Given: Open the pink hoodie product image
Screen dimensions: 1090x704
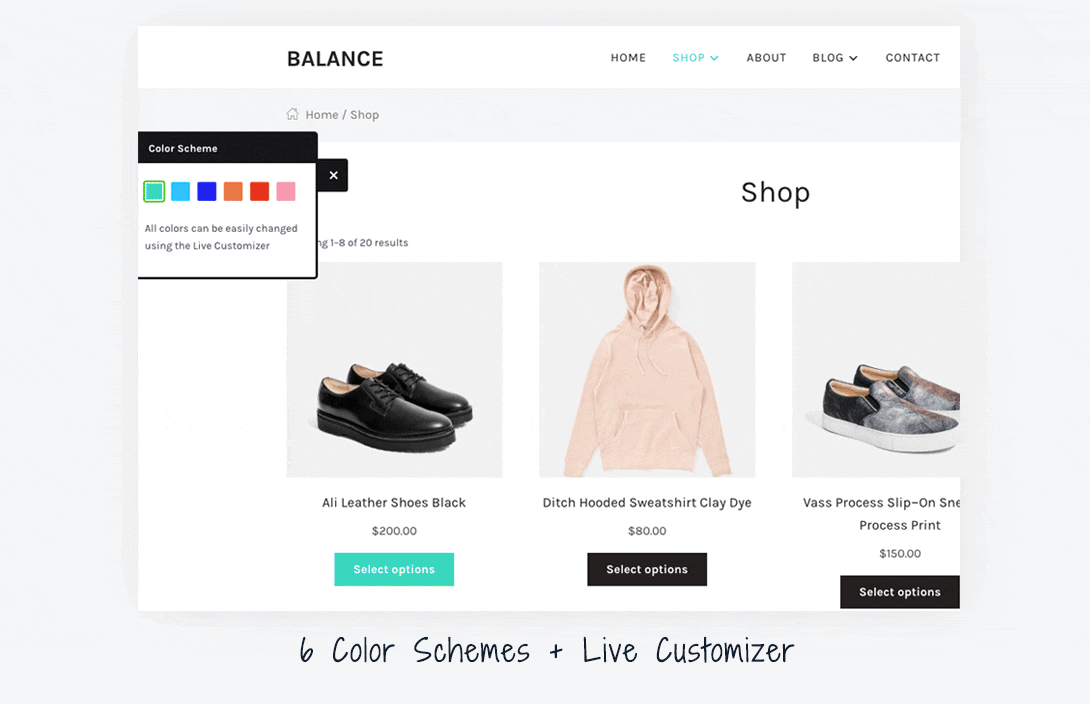Looking at the screenshot, I should coord(647,370).
